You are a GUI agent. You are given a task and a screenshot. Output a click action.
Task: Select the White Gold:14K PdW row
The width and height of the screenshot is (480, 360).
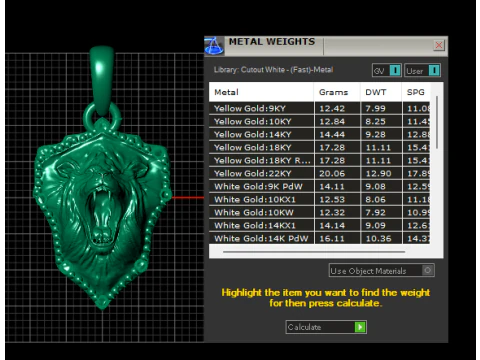[x=319, y=238]
